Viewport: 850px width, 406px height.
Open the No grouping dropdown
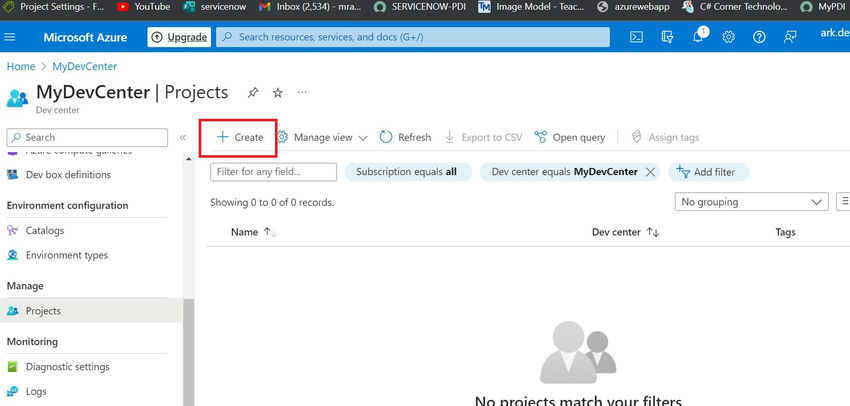pyautogui.click(x=751, y=202)
